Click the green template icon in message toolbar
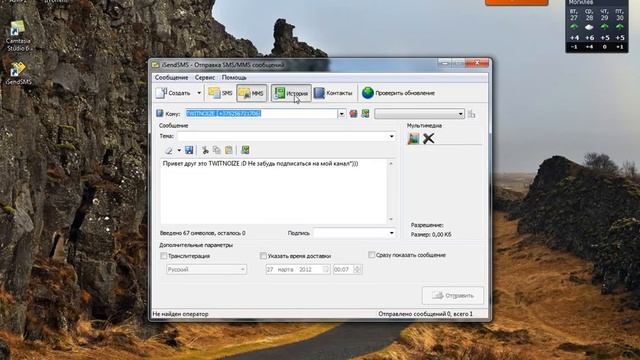The width and height of the screenshot is (640, 360). [x=245, y=150]
